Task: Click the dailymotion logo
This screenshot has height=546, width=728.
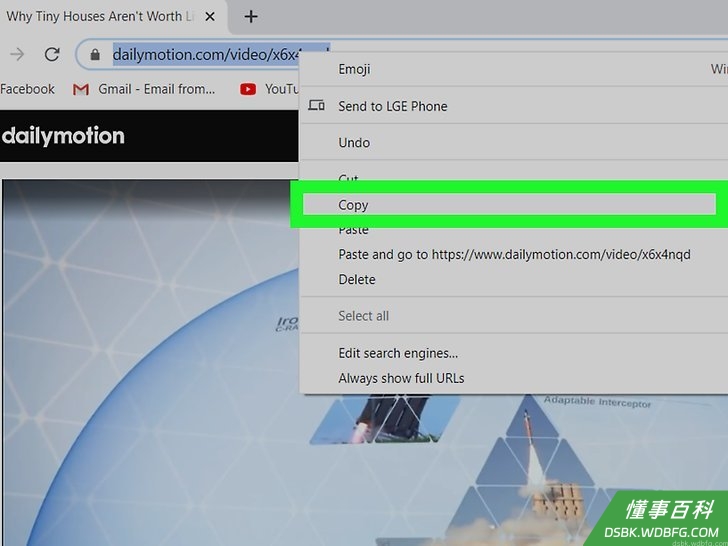Action: coord(63,136)
